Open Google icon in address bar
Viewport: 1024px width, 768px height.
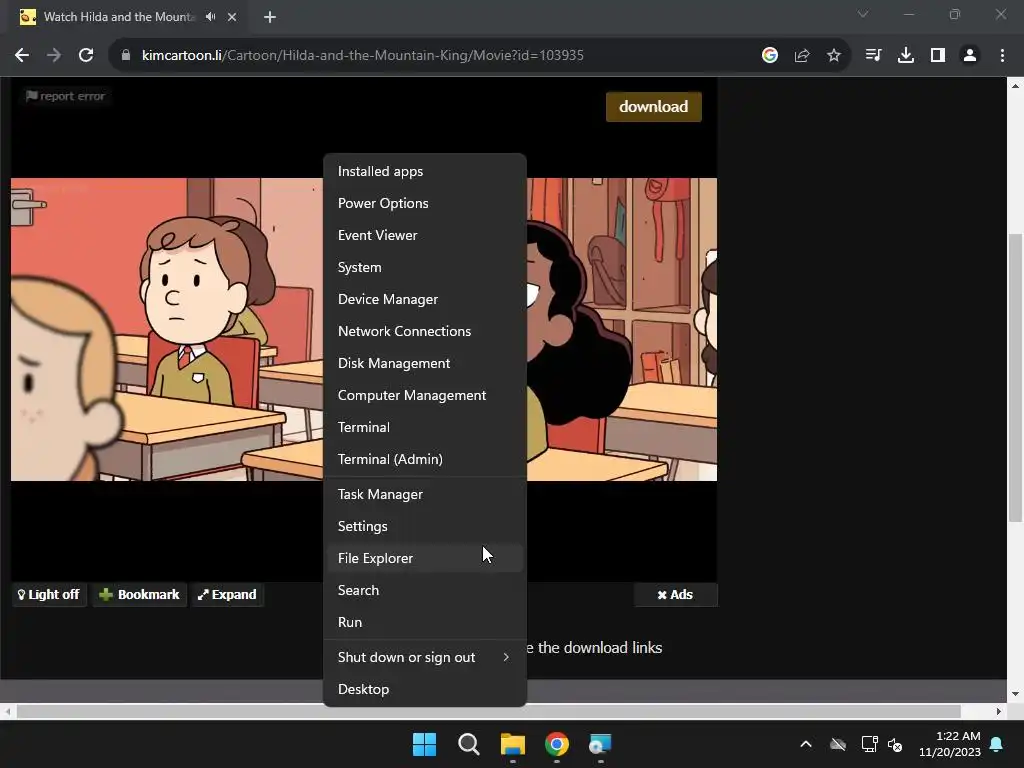(x=770, y=56)
